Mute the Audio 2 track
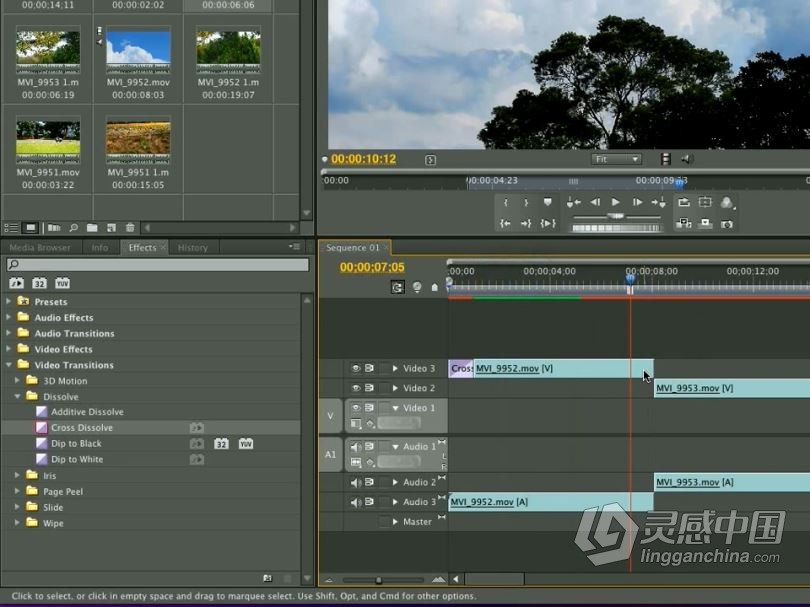The width and height of the screenshot is (810, 607). (356, 482)
